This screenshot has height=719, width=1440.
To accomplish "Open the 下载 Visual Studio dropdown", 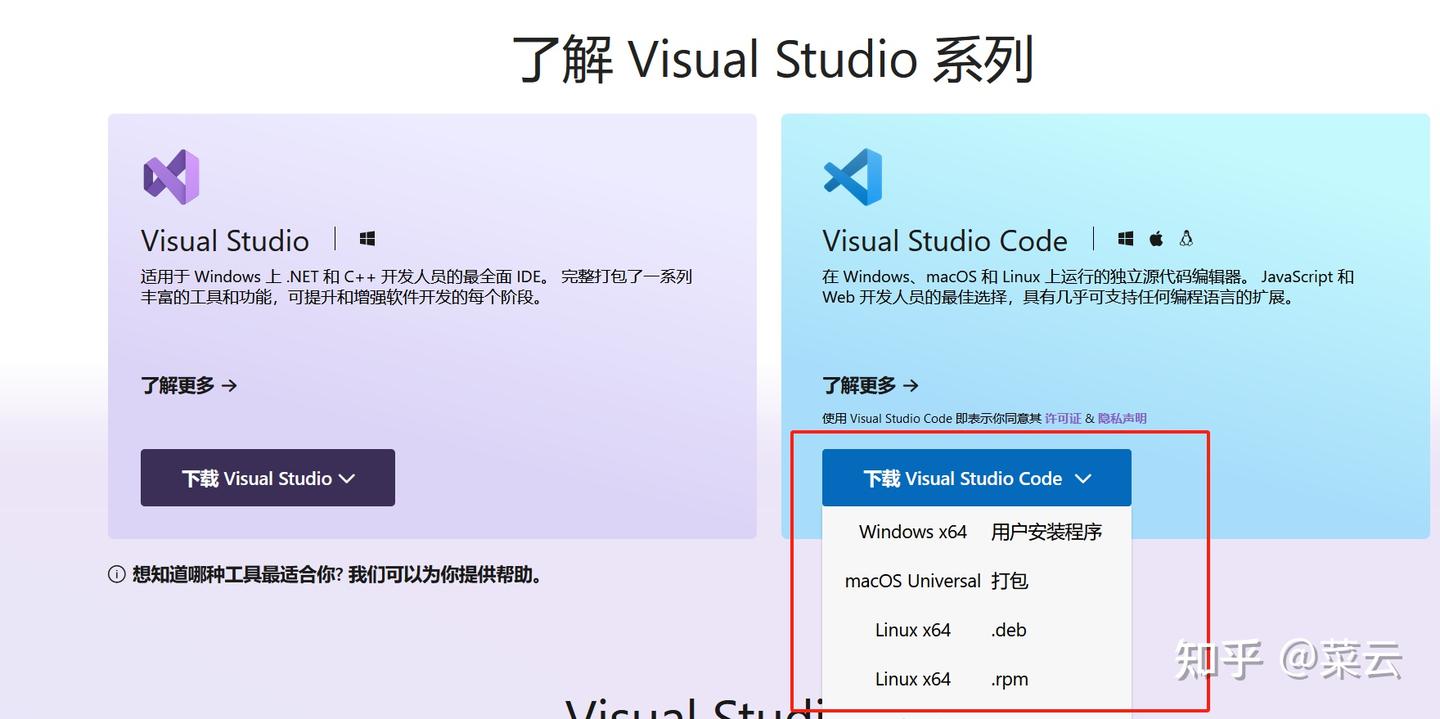I will click(267, 477).
